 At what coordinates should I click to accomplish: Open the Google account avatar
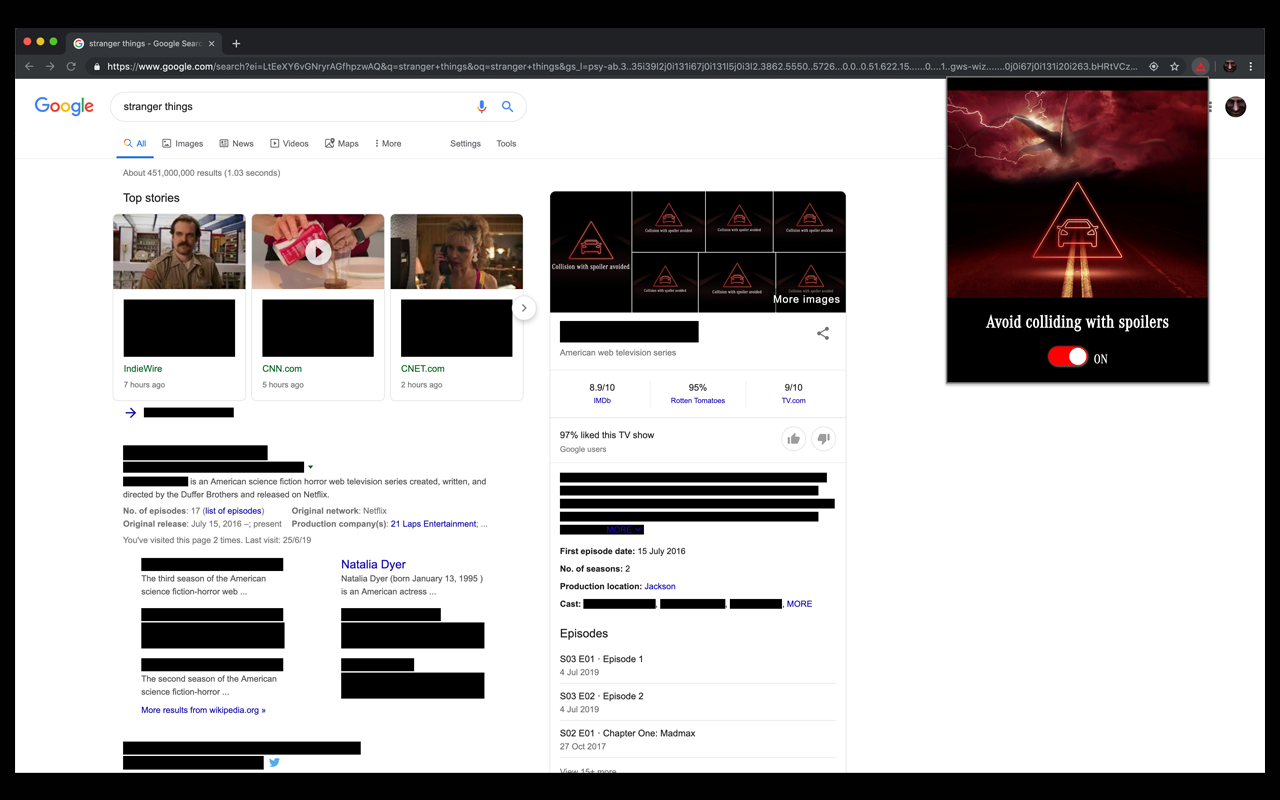pyautogui.click(x=1236, y=107)
